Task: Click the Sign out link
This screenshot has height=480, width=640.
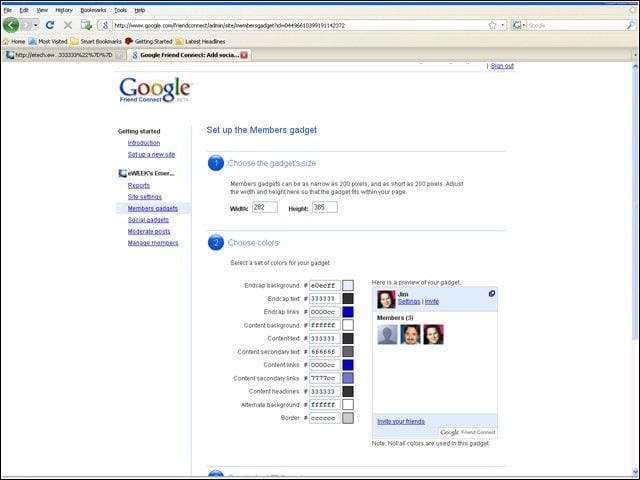Action: pos(502,66)
